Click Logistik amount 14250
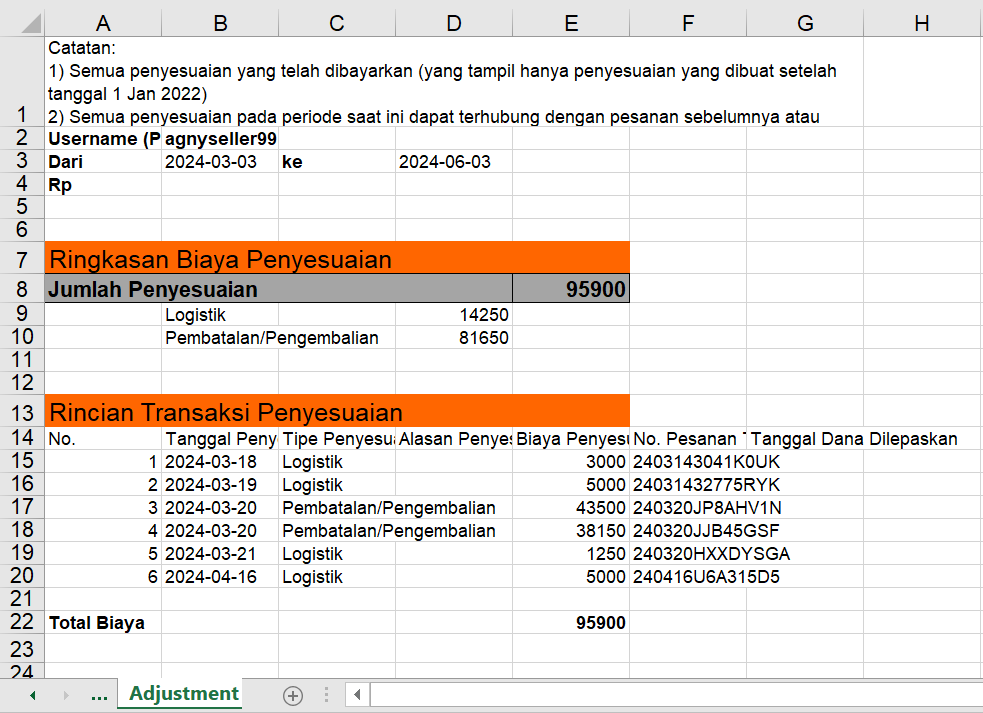 454,314
